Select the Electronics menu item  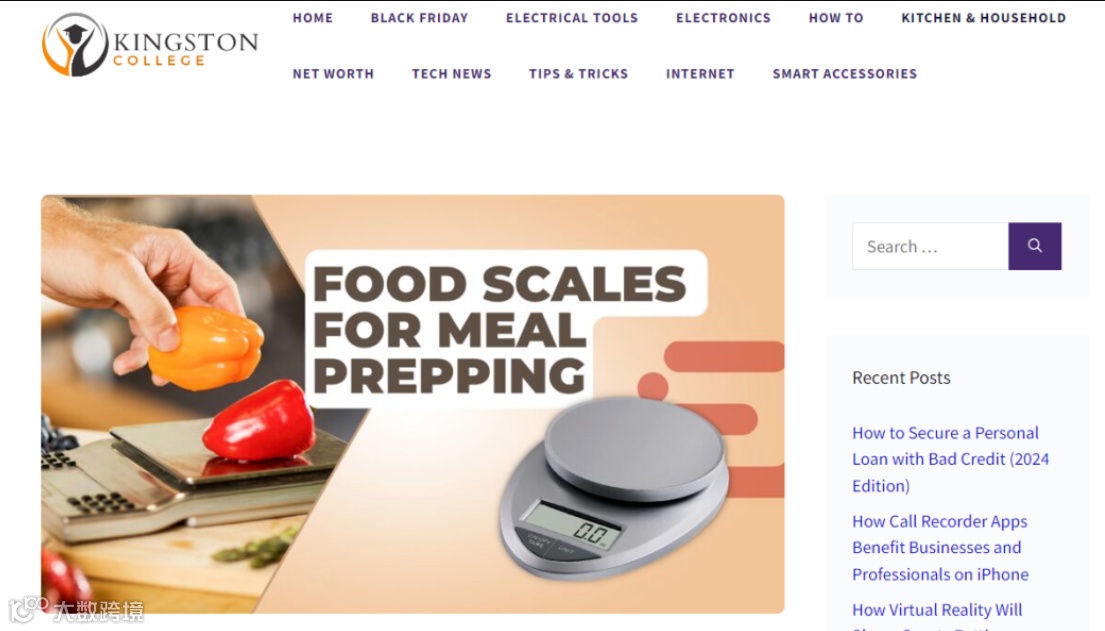[x=723, y=18]
